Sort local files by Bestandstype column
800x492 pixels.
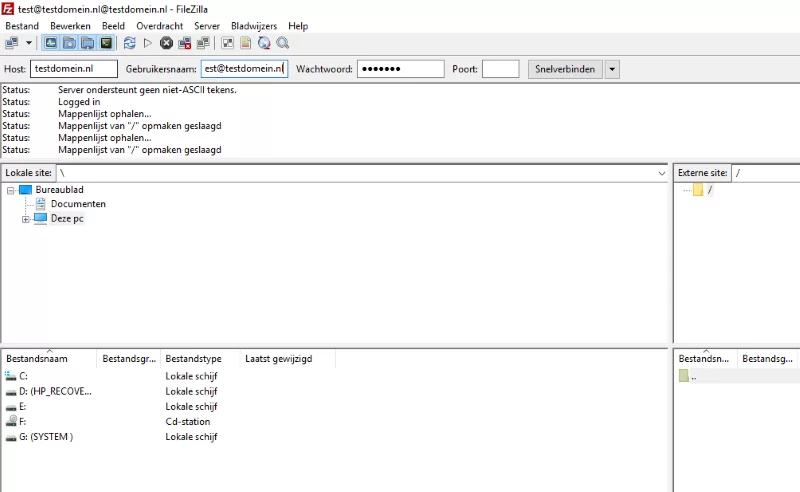(x=200, y=359)
